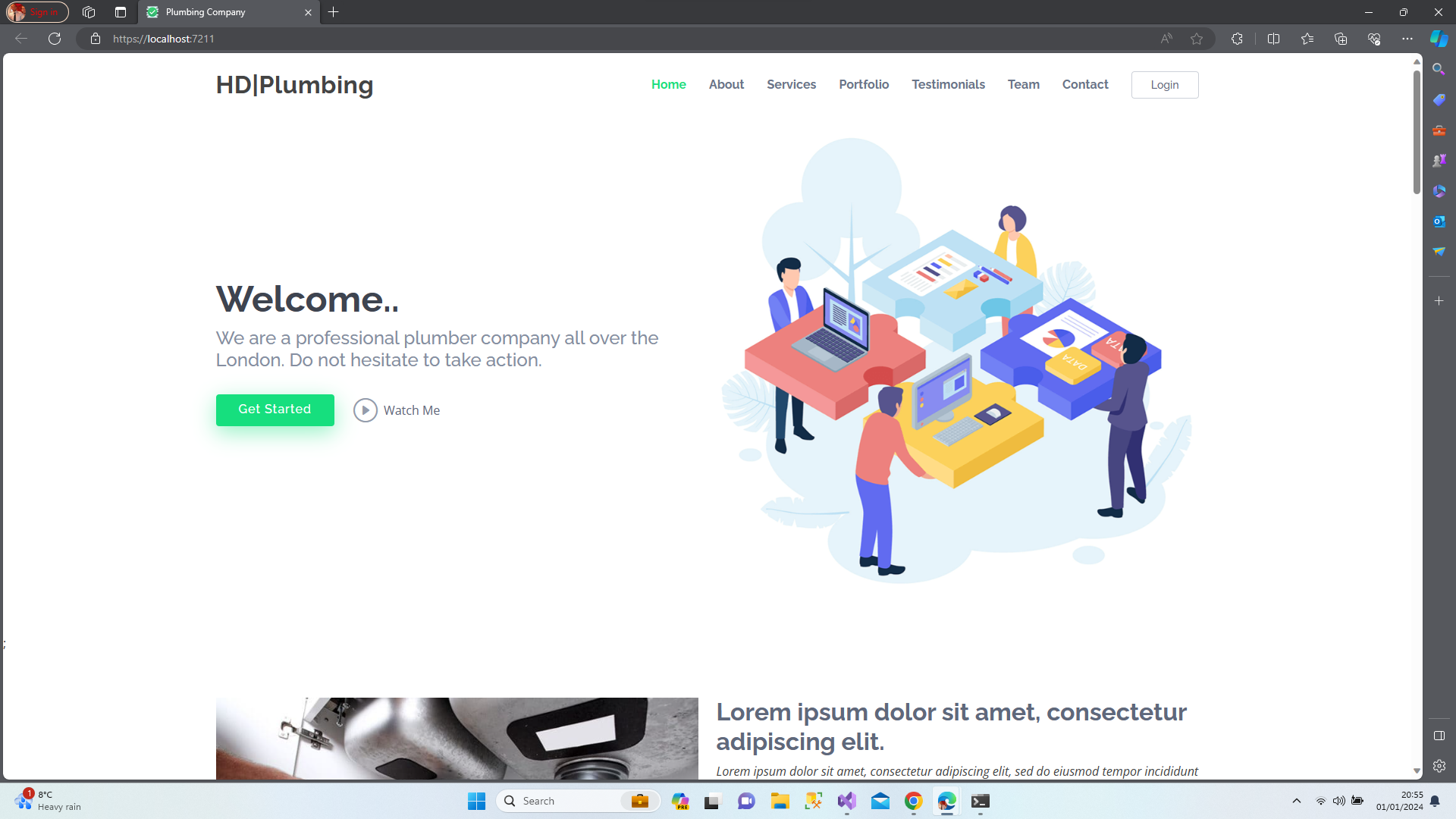Click the browser settings ellipsis icon
The image size is (1456, 819).
point(1407,39)
